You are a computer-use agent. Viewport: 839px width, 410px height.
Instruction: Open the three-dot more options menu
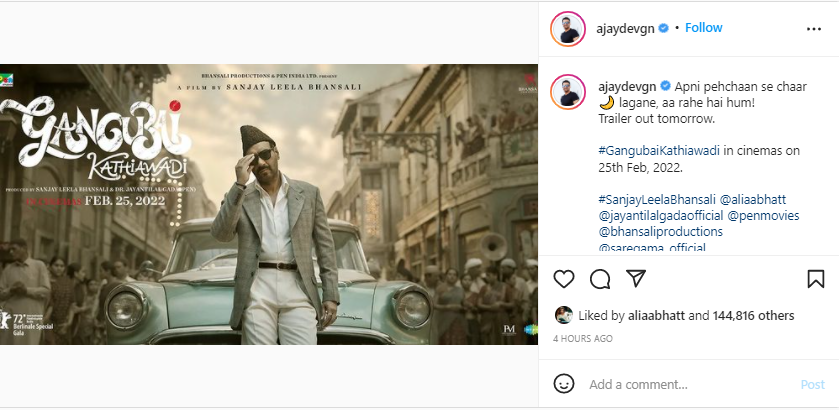pyautogui.click(x=813, y=29)
